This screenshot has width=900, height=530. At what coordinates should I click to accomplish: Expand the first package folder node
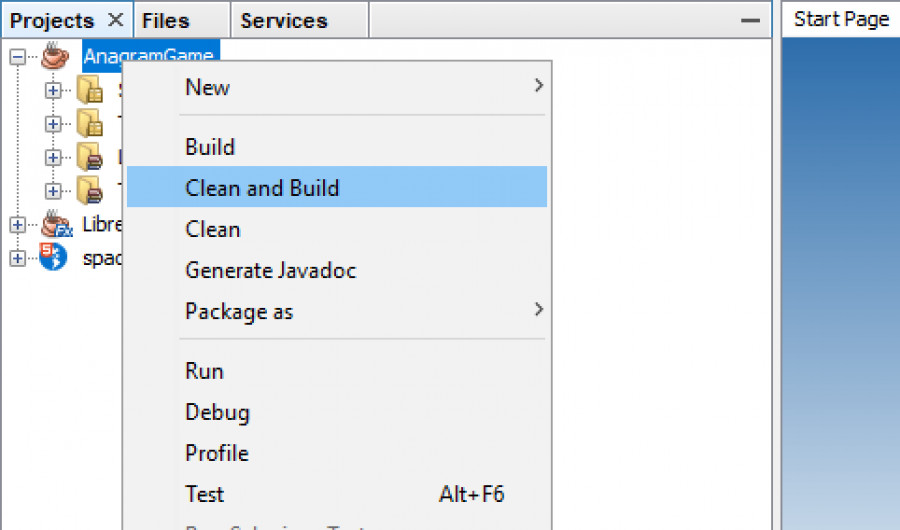[x=53, y=90]
